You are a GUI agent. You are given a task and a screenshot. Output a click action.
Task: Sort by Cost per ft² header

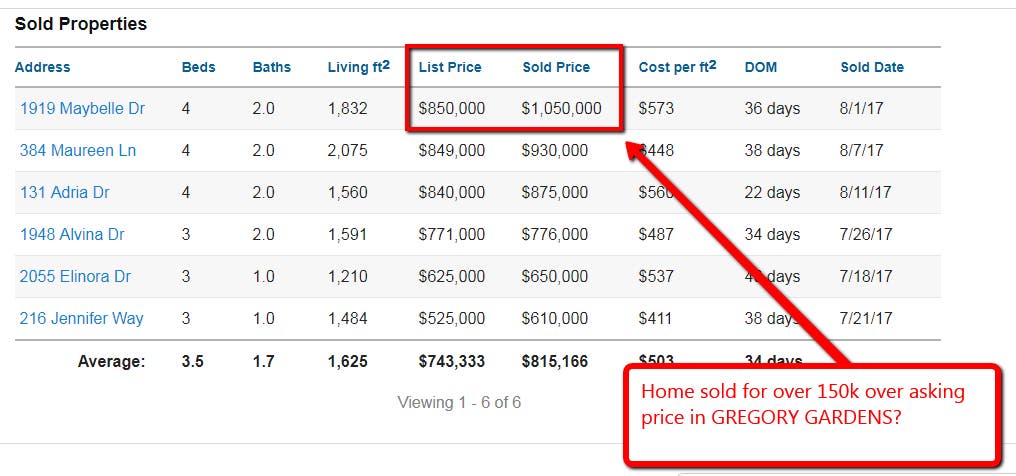(x=678, y=67)
